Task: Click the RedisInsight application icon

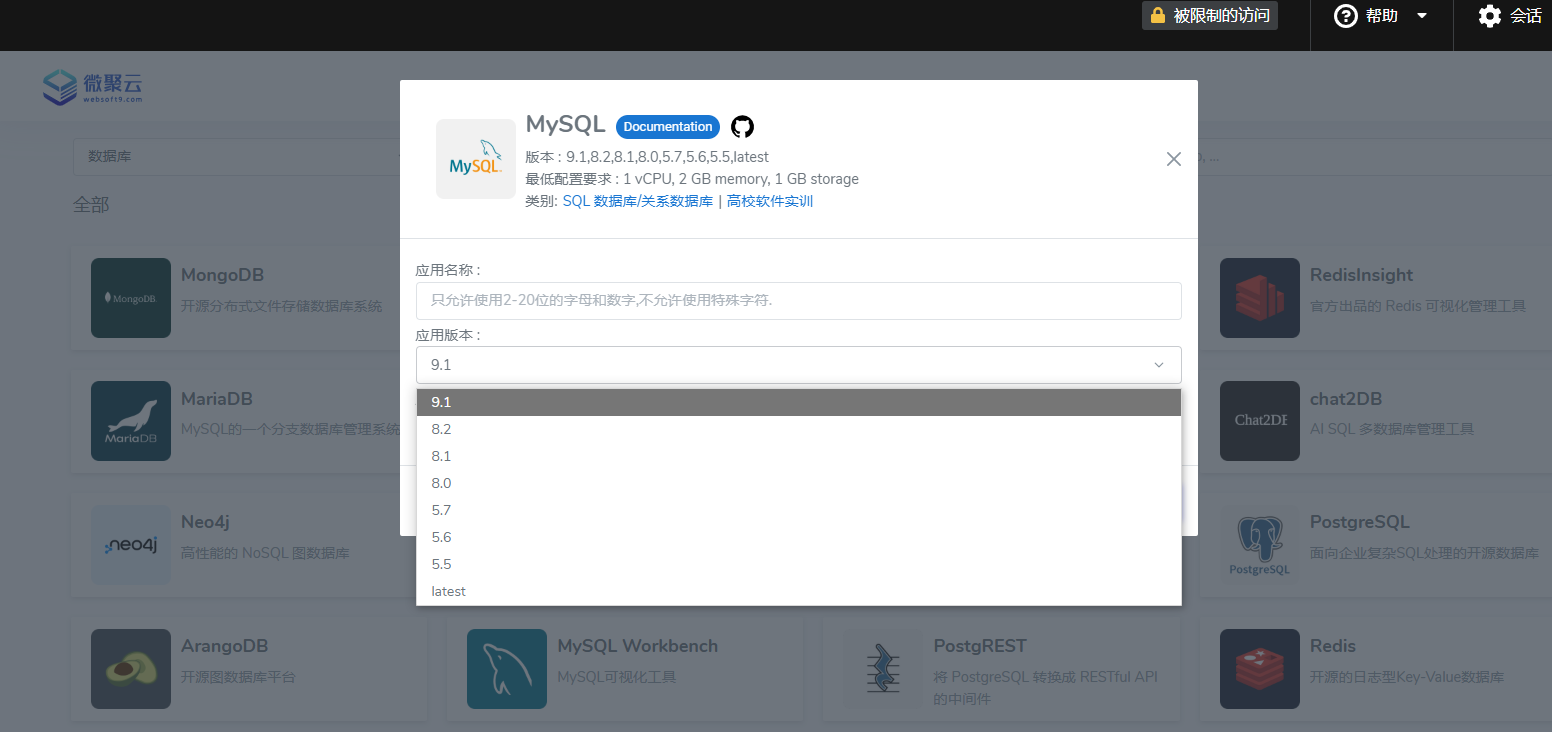Action: pyautogui.click(x=1259, y=297)
